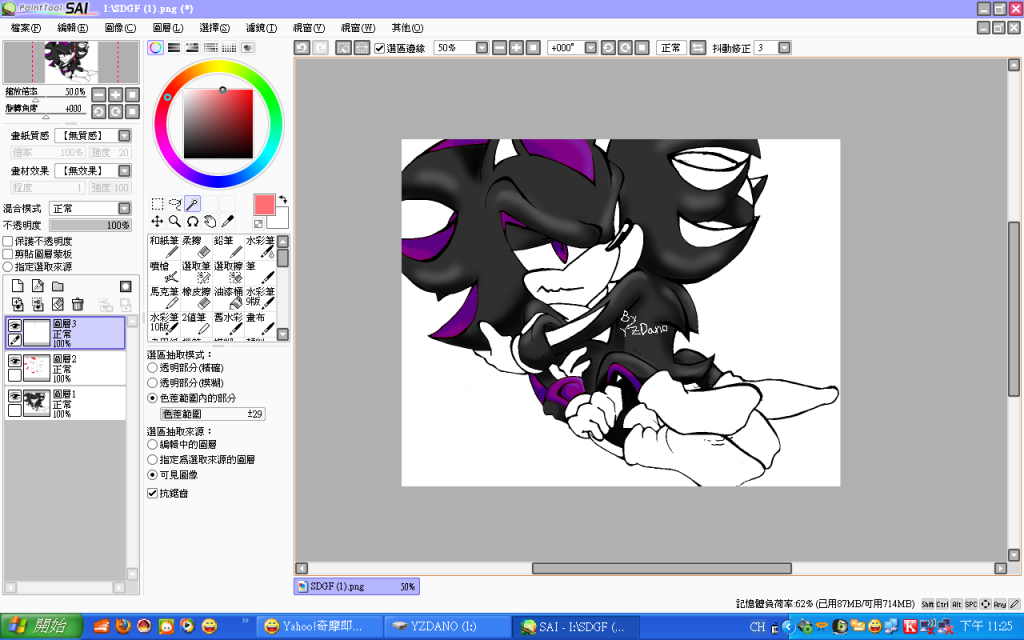The height and width of the screenshot is (640, 1024).
Task: Hide 圖層2 using its eye icon
Action: 15,361
